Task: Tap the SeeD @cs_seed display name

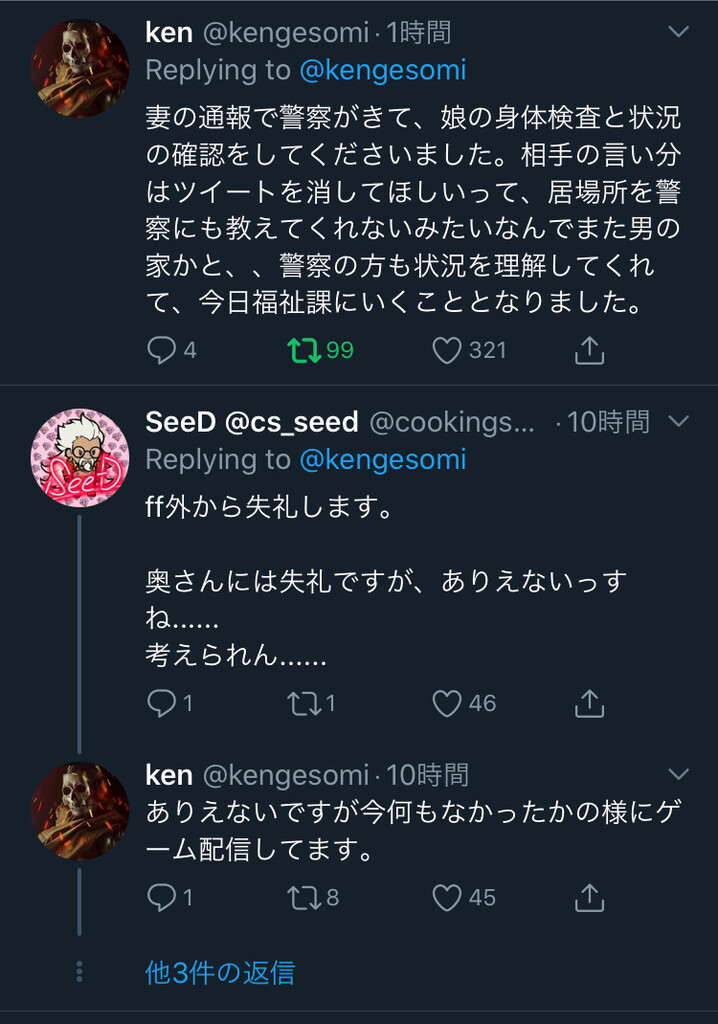Action: coord(252,422)
